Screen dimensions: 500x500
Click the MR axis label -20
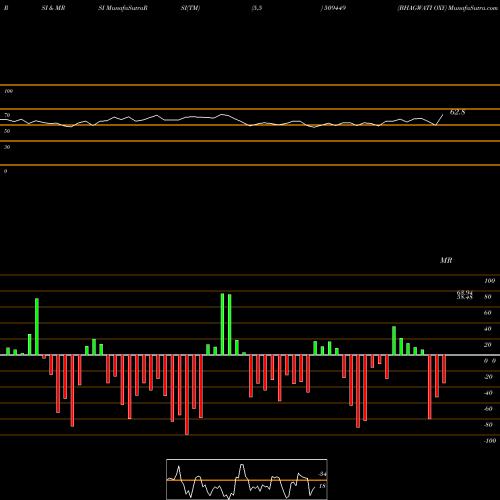coord(488,377)
